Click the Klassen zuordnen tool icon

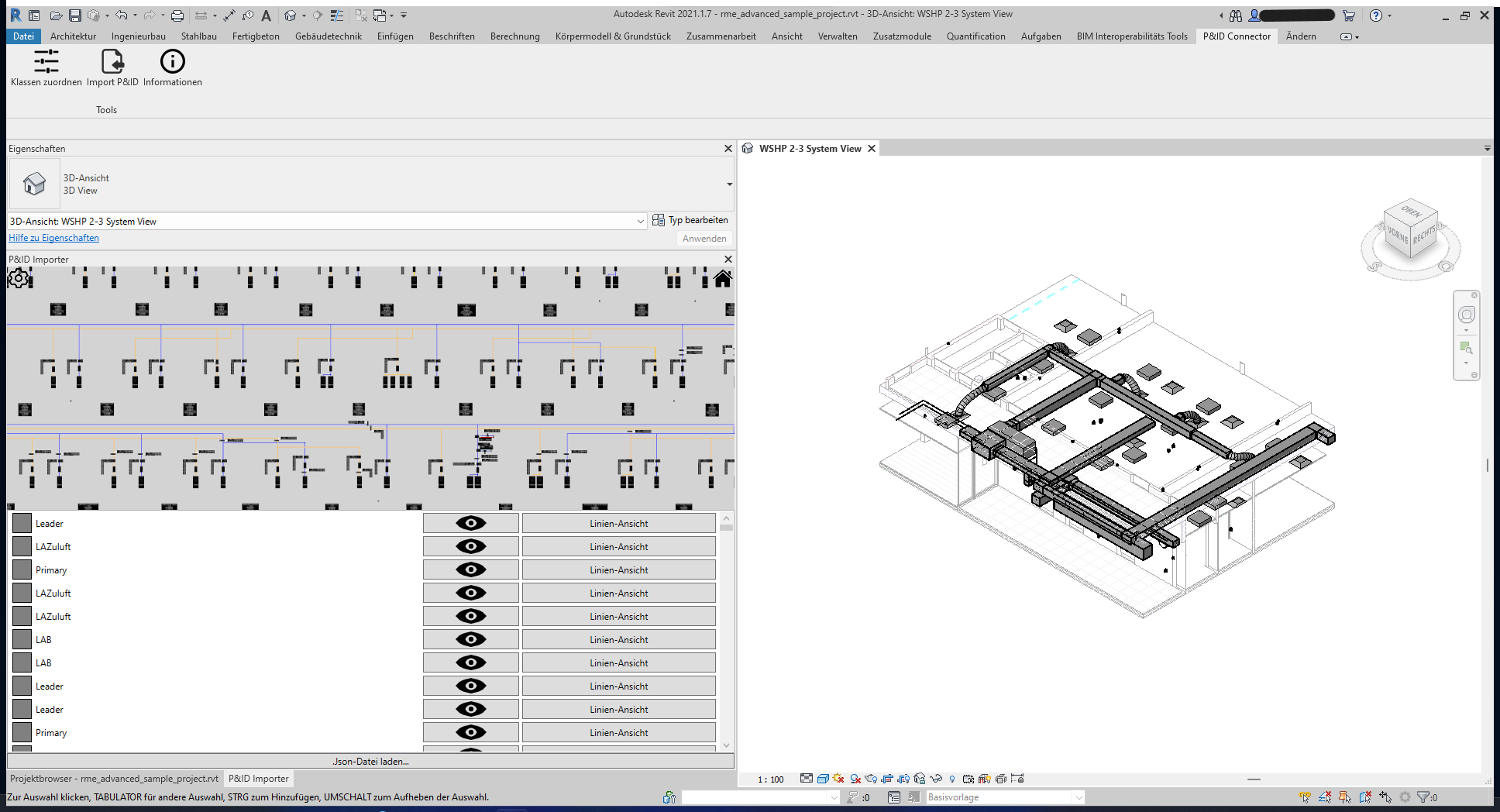click(46, 62)
